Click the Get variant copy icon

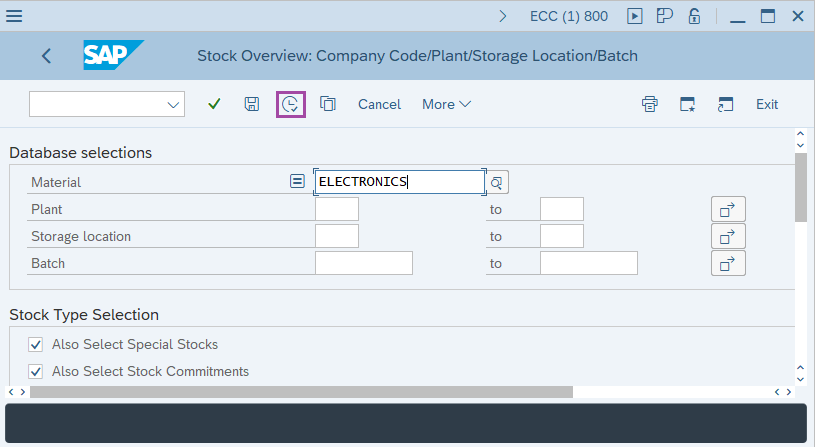pos(327,104)
